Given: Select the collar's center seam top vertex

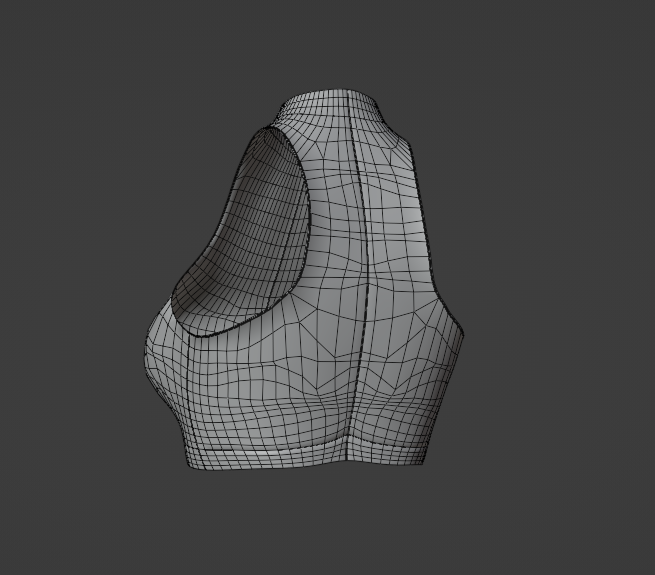Looking at the screenshot, I should point(348,91).
